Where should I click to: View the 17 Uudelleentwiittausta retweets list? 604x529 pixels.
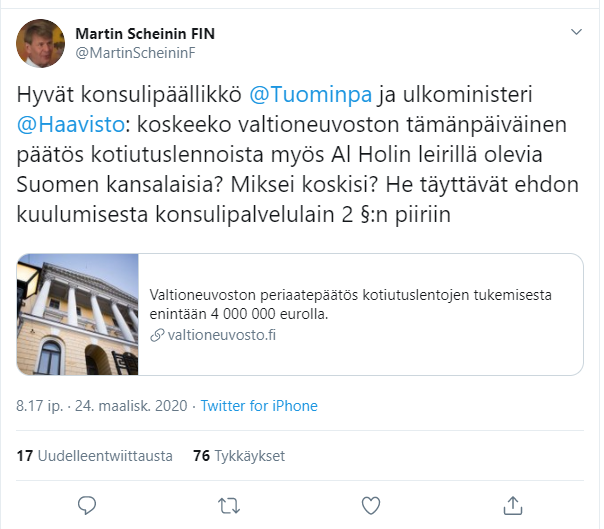94,455
